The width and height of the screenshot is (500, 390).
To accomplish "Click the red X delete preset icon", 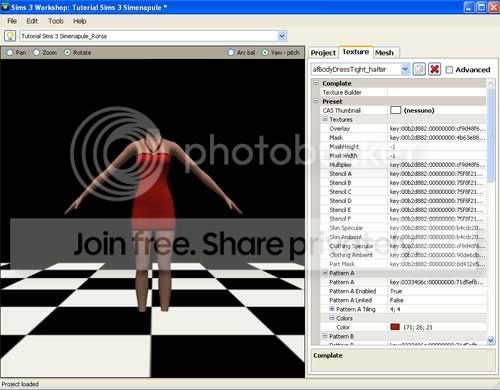I will (434, 69).
